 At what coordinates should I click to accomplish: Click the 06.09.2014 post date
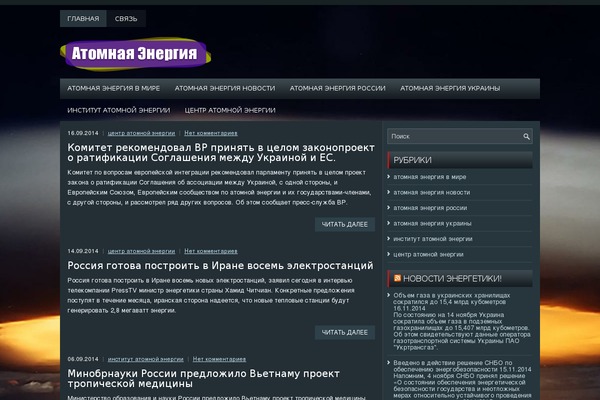point(83,359)
